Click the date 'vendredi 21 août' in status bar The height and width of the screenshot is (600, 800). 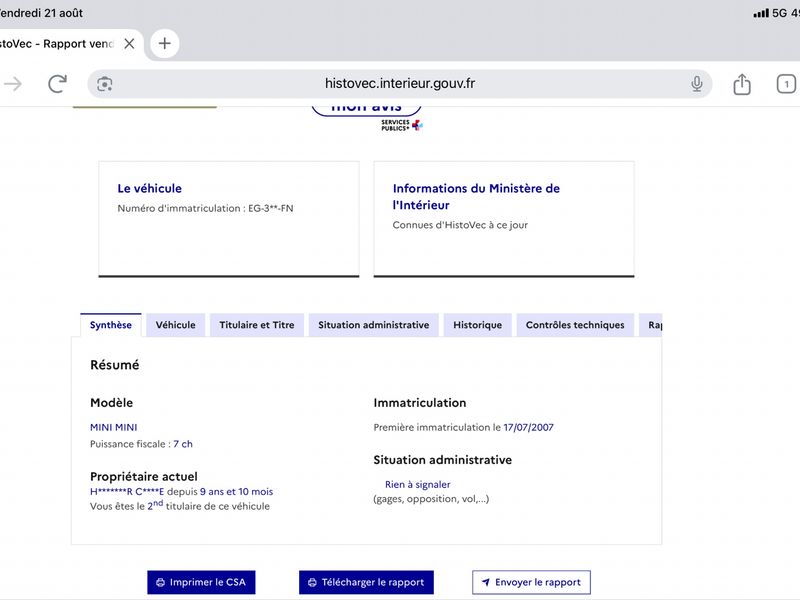point(41,13)
